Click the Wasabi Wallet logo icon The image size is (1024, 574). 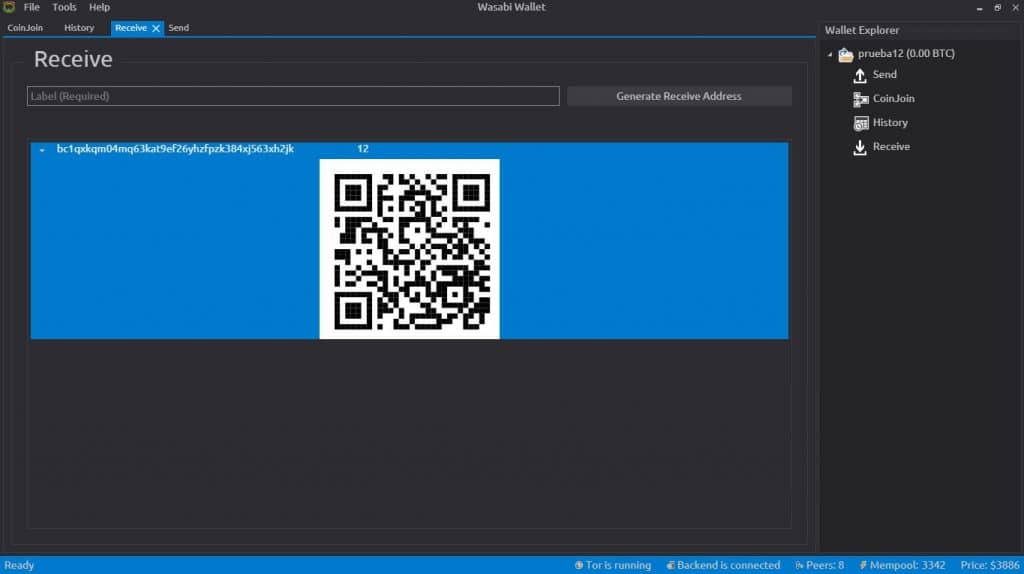coord(9,7)
